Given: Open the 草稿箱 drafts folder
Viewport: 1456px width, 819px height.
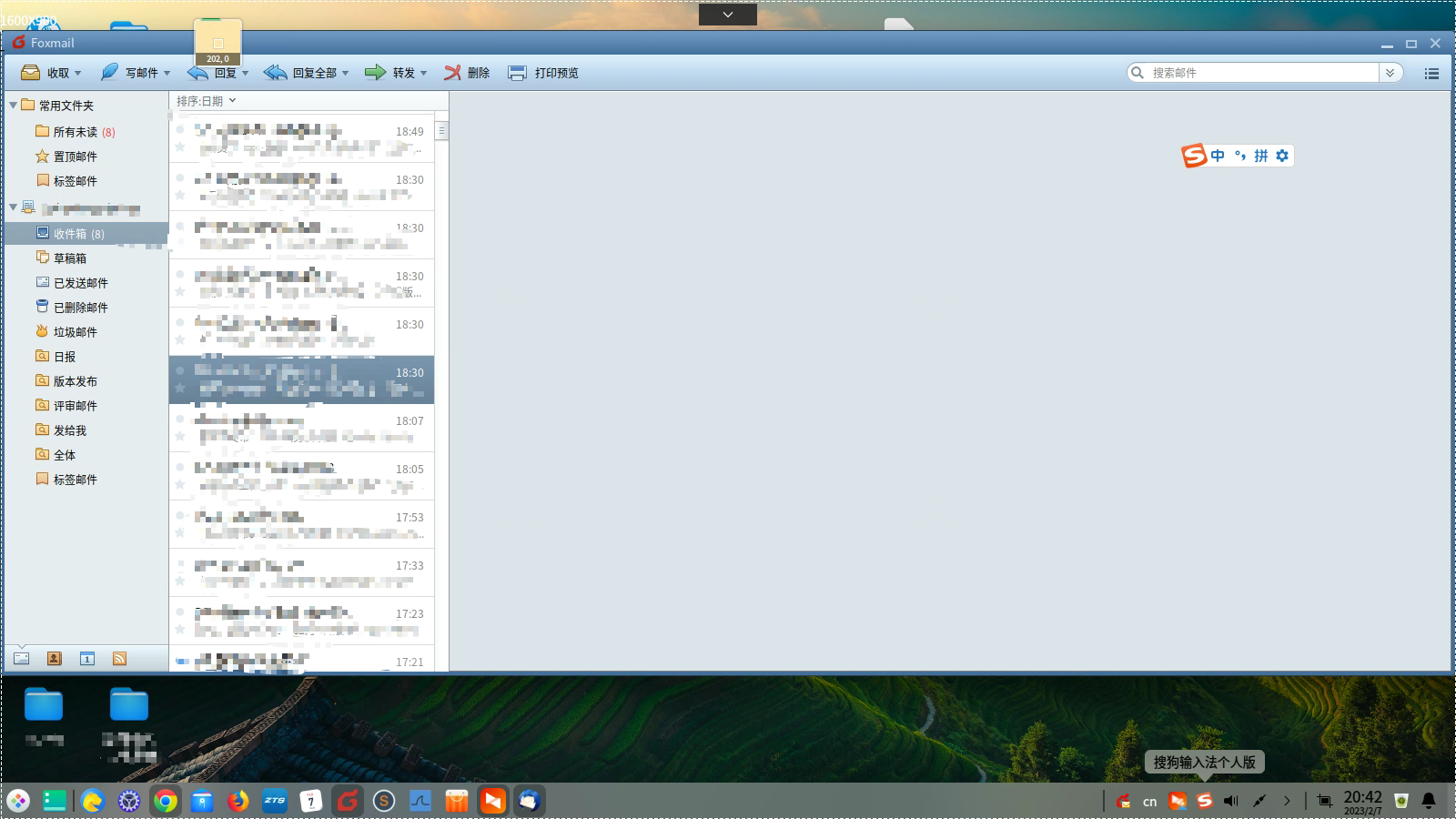Looking at the screenshot, I should [x=61, y=258].
